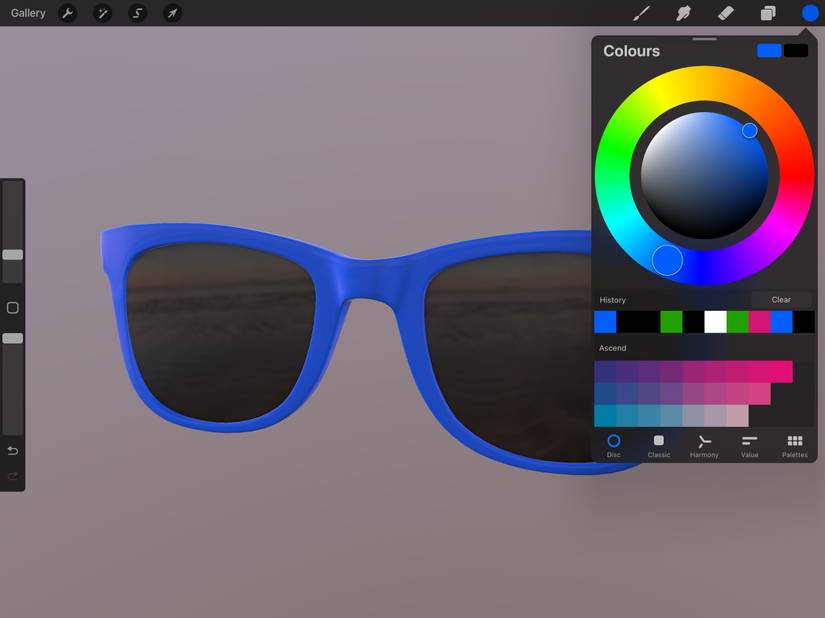This screenshot has width=825, height=618.
Task: Activate the Selection tool
Action: [x=138, y=13]
